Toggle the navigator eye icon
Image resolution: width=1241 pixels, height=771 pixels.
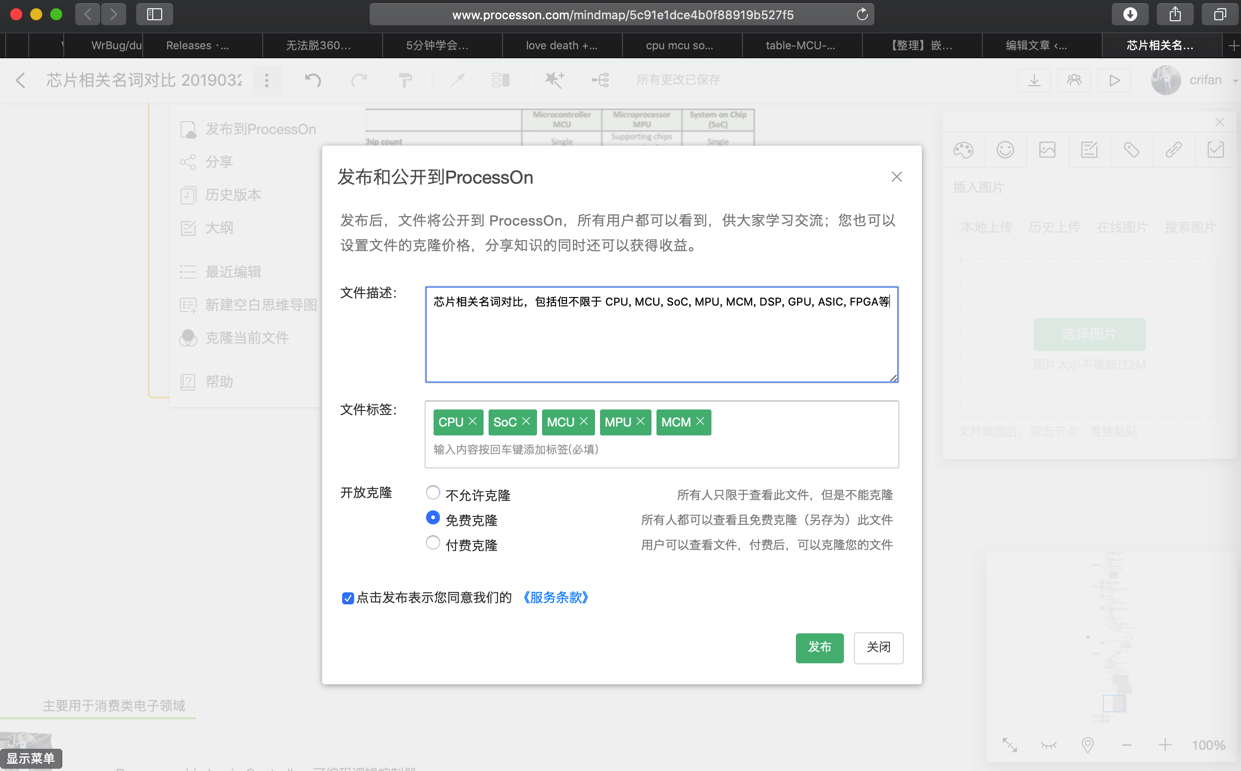[1049, 745]
